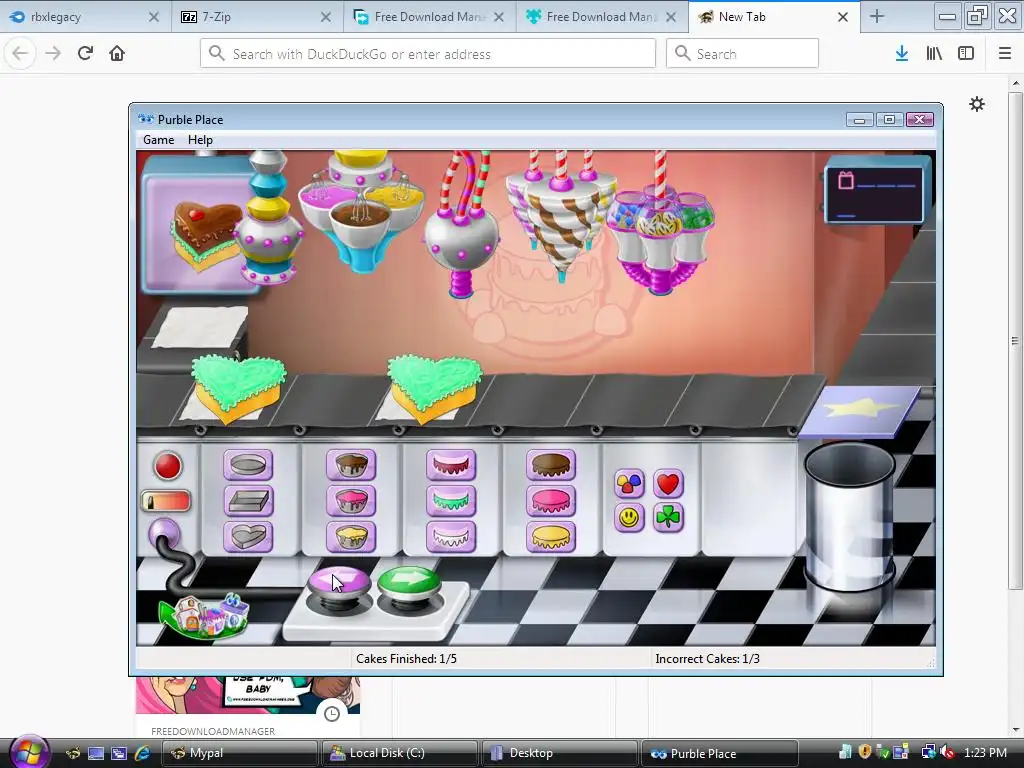1024x768 pixels.
Task: Click the Cakes Finished: 1/5 status text
Action: click(406, 659)
